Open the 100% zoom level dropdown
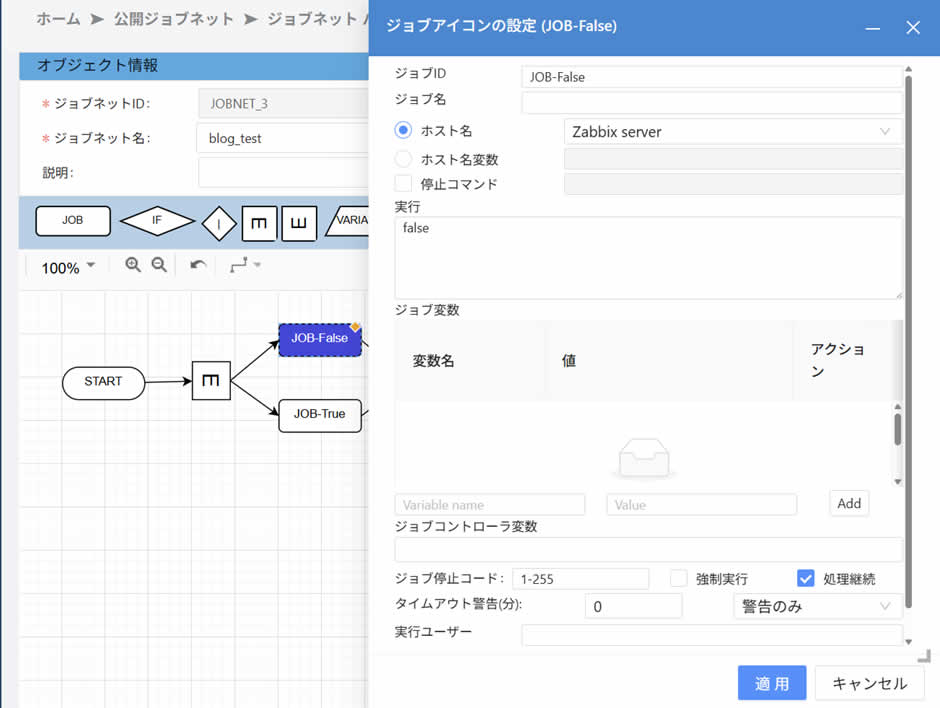 click(68, 267)
